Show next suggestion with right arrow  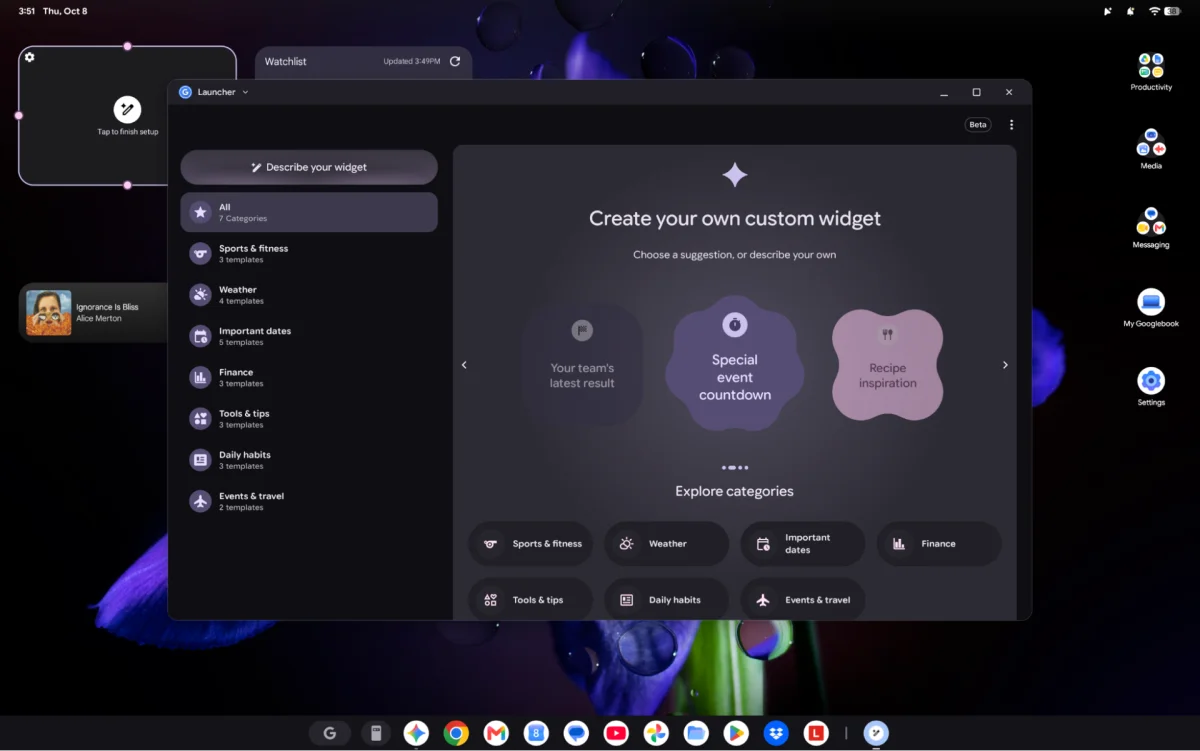[x=1005, y=365]
